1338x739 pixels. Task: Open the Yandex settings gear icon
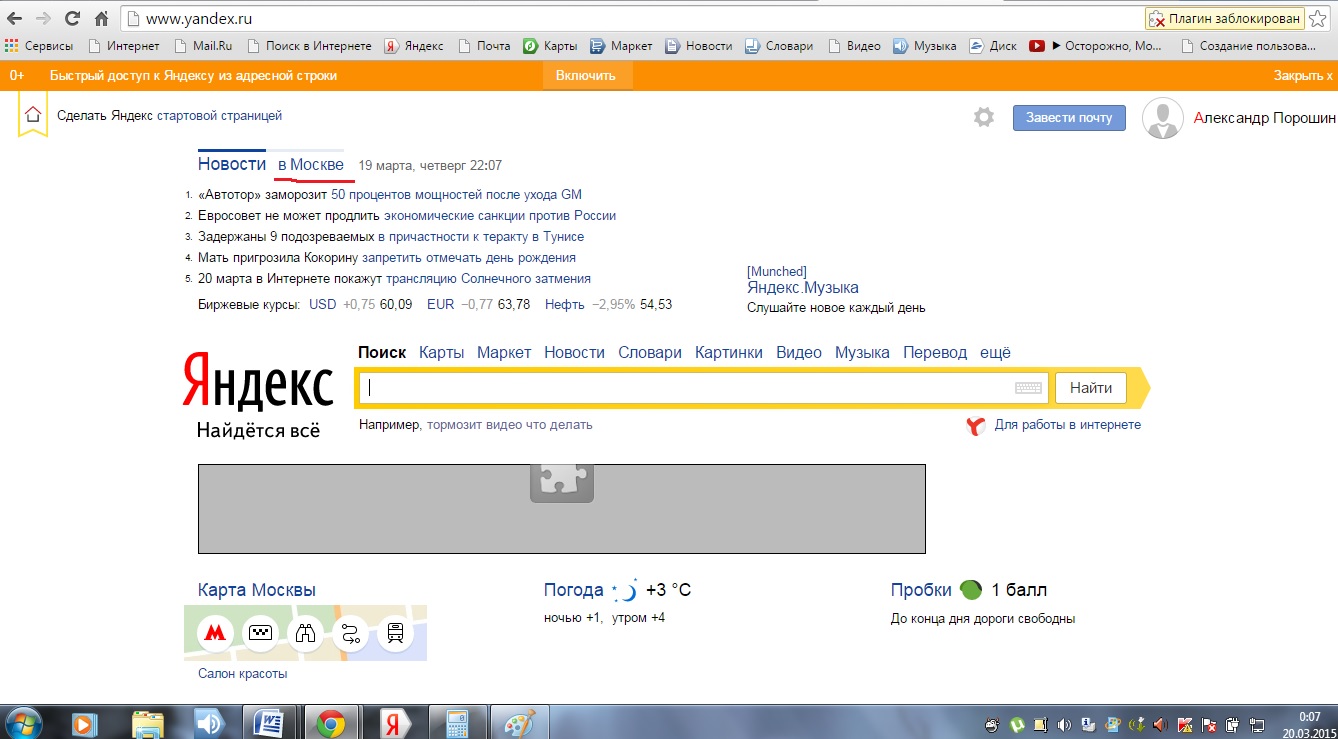tap(984, 118)
